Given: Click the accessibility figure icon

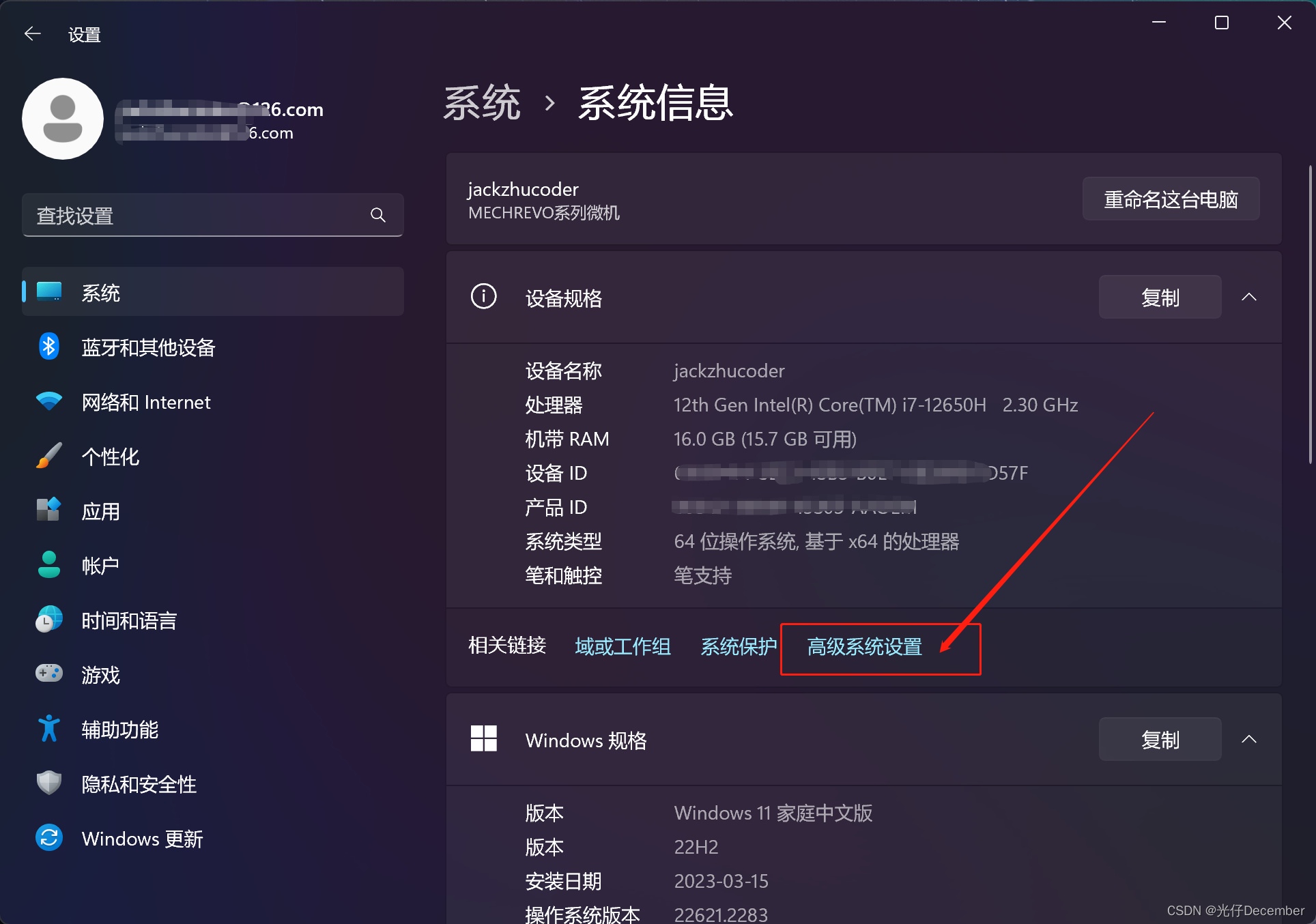Looking at the screenshot, I should point(48,729).
